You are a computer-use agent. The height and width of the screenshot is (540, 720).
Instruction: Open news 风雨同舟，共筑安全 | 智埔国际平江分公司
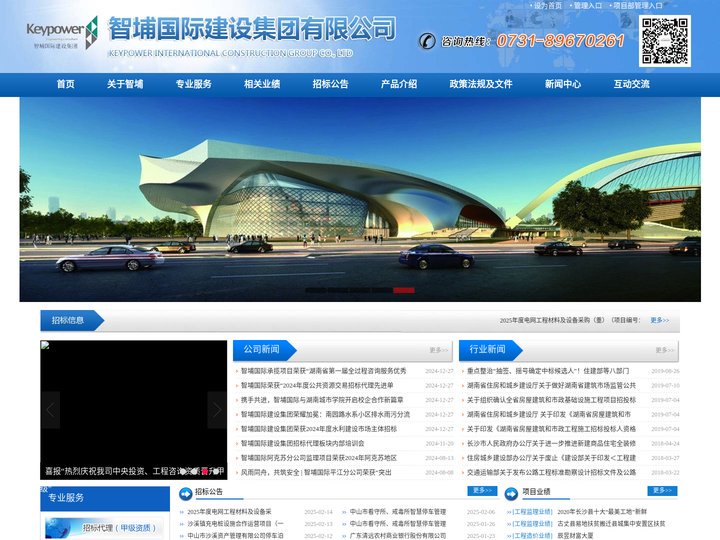(316, 473)
